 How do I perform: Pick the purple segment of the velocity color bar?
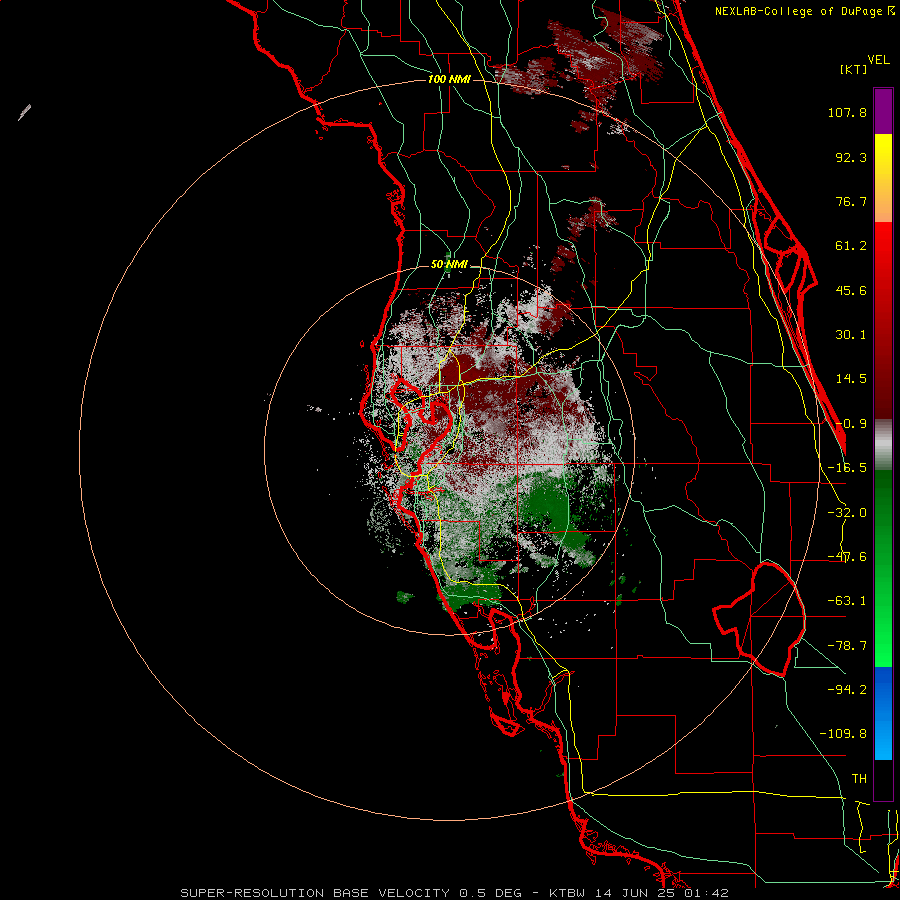pos(883,111)
